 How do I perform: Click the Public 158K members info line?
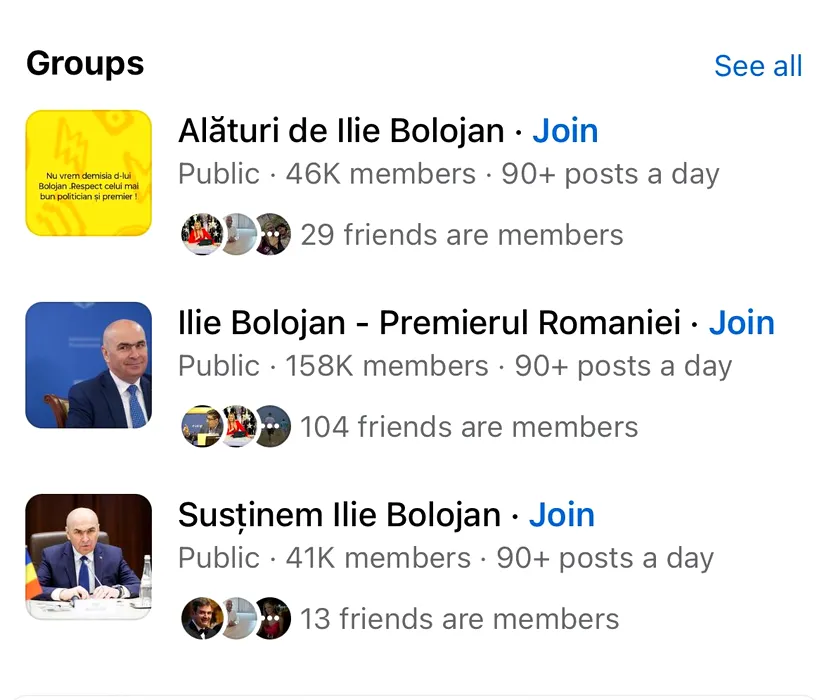pos(454,366)
